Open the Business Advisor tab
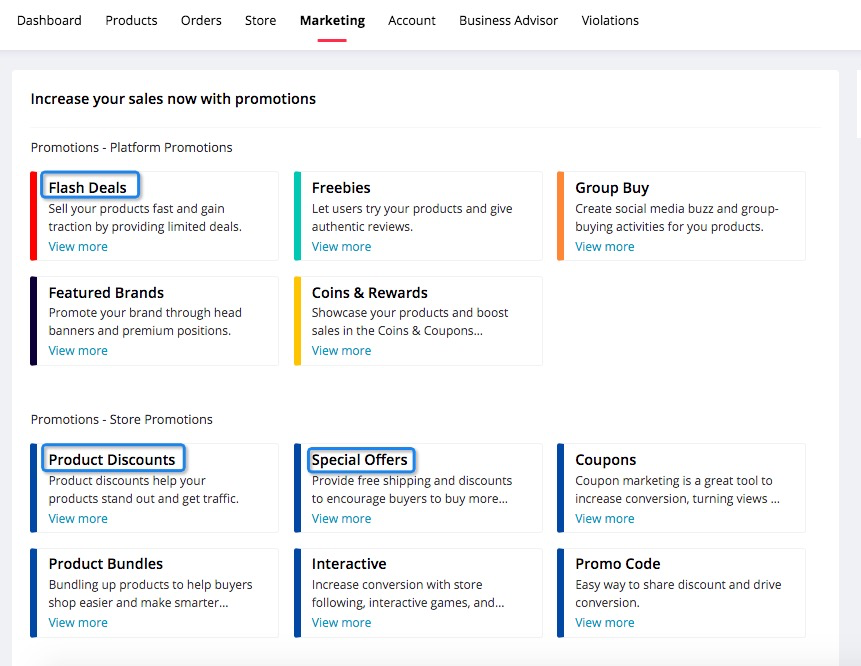This screenshot has width=861, height=666. [x=508, y=20]
